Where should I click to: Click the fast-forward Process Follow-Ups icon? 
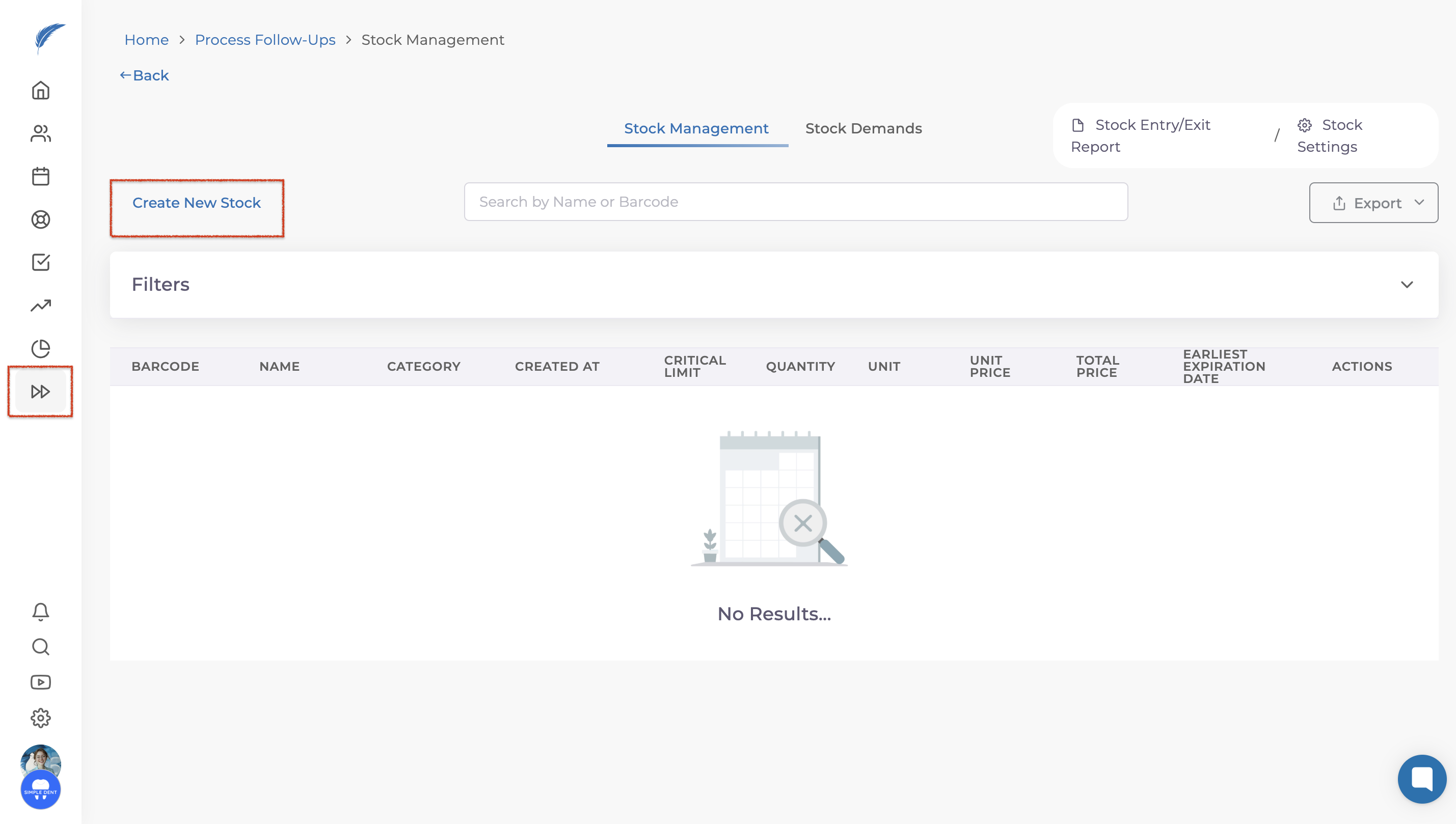click(40, 392)
